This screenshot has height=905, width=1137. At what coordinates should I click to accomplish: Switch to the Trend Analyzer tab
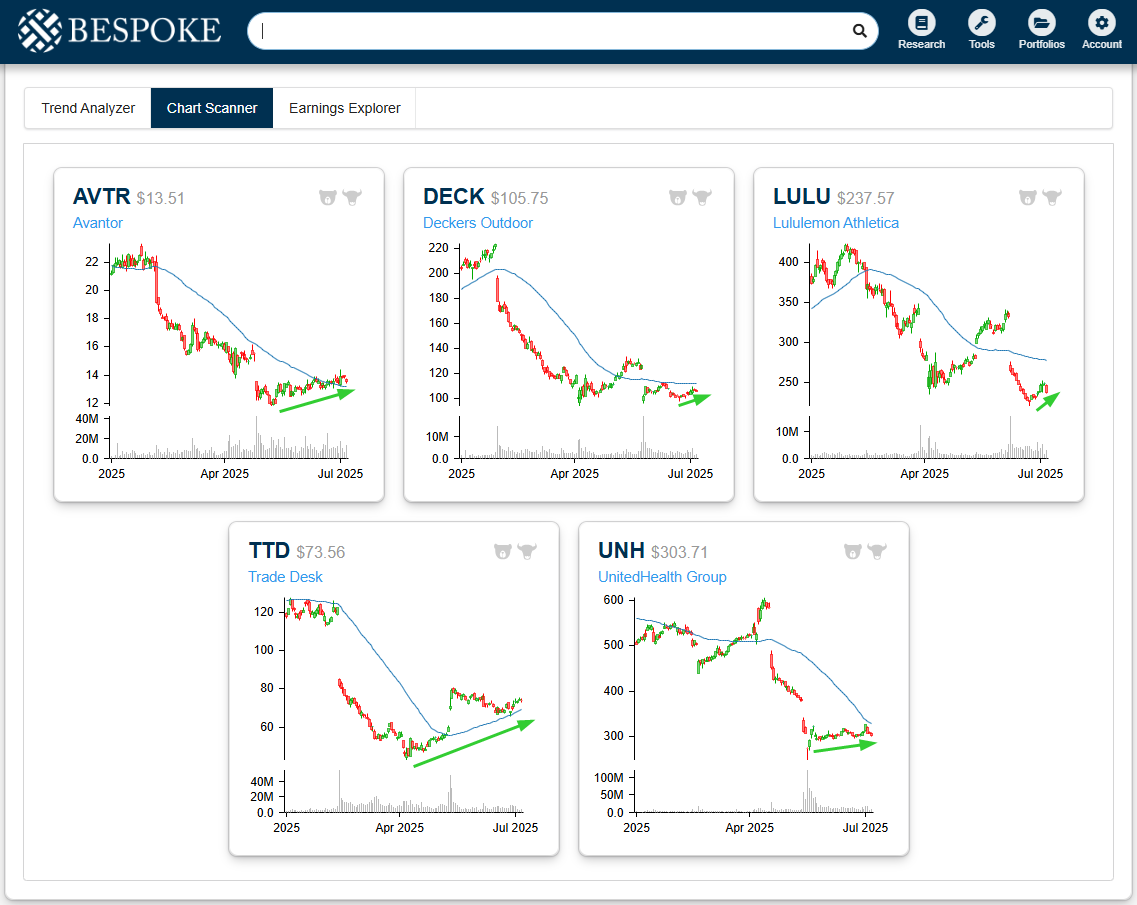[x=88, y=108]
